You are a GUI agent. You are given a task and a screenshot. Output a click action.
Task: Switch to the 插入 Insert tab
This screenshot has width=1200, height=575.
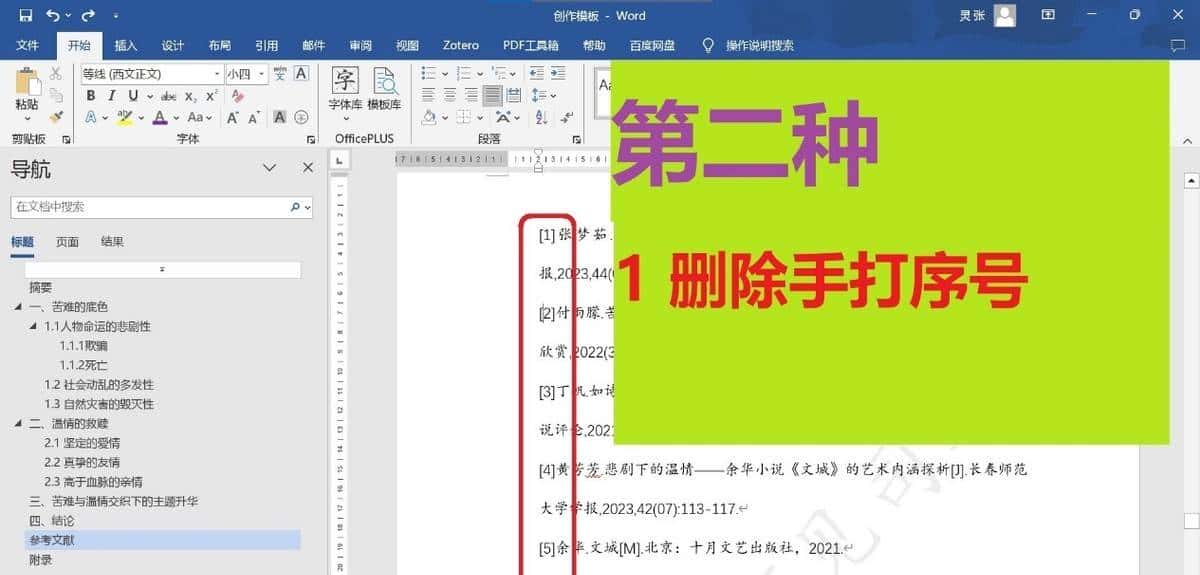[x=126, y=45]
